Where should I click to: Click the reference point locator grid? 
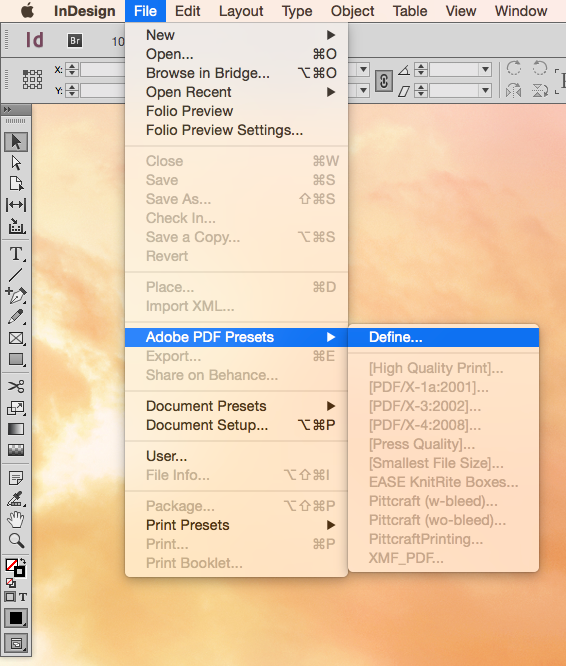coord(32,79)
